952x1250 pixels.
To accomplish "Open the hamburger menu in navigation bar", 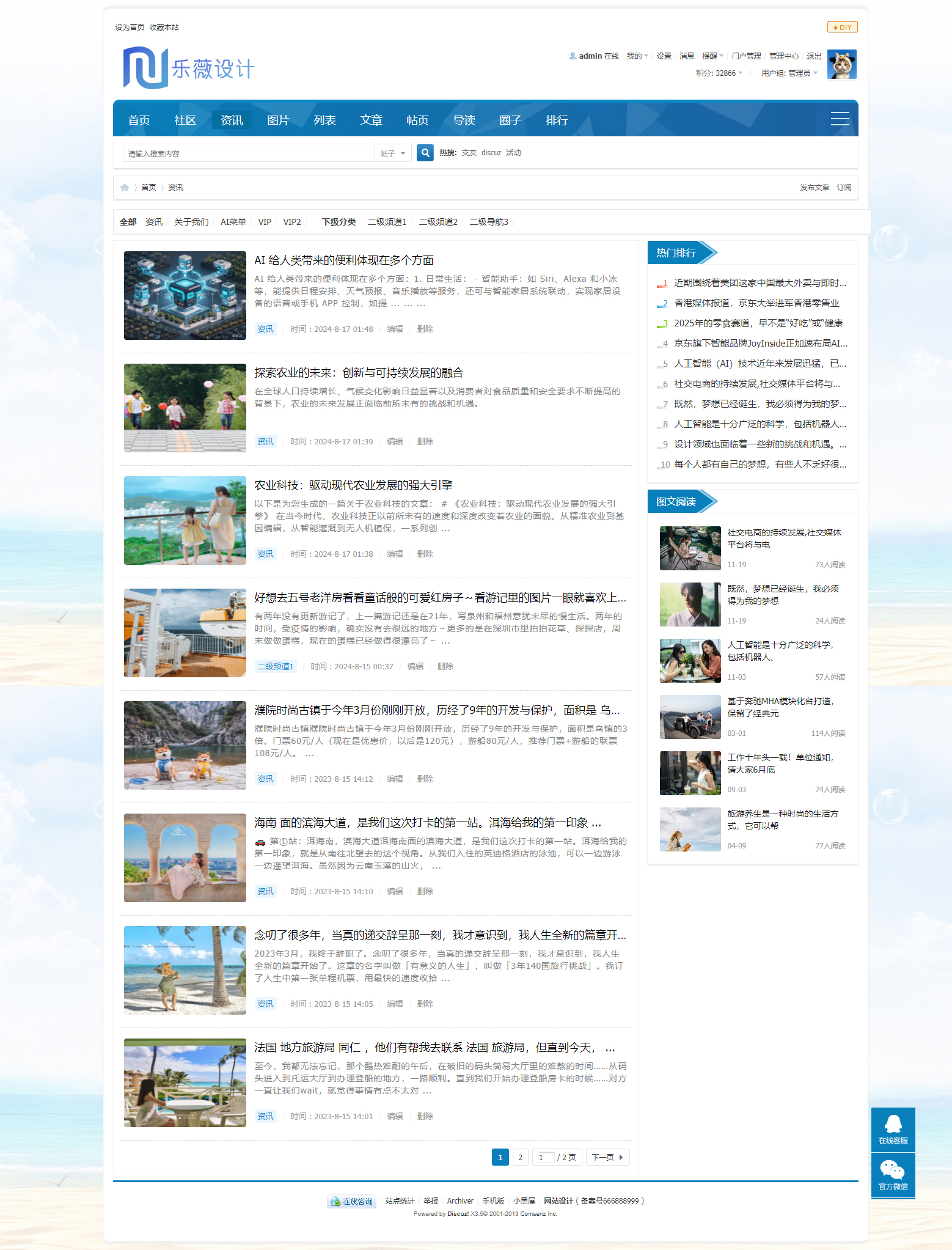I will tap(840, 119).
